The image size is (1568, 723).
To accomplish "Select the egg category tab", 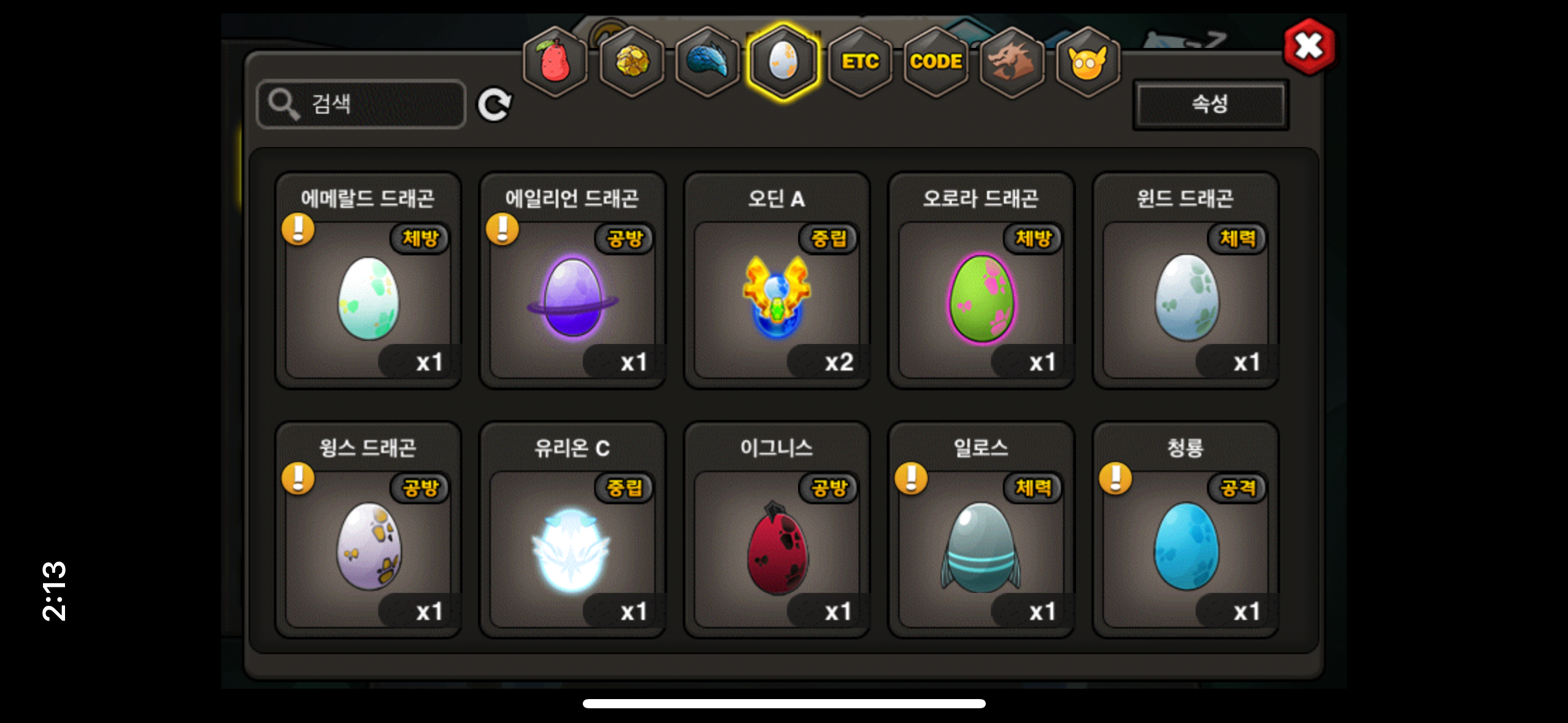I will (x=783, y=62).
